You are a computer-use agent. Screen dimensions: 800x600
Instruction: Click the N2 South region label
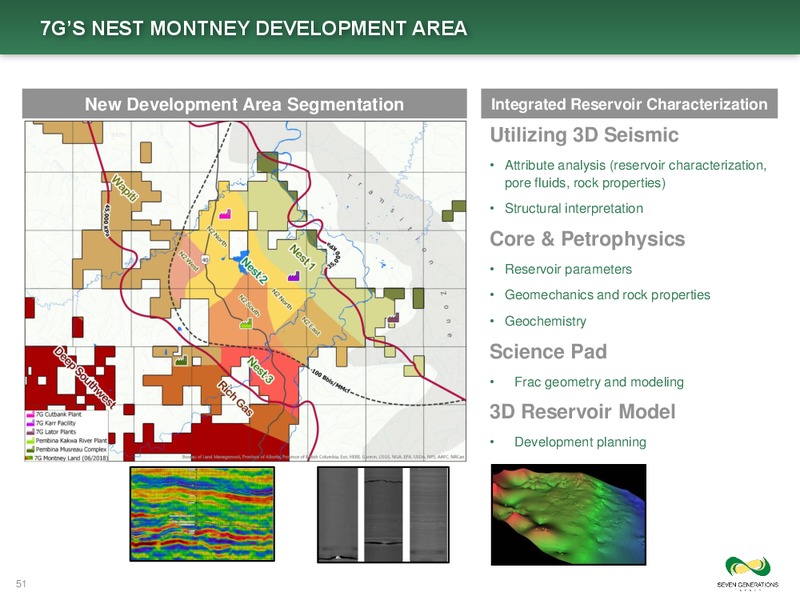point(249,306)
